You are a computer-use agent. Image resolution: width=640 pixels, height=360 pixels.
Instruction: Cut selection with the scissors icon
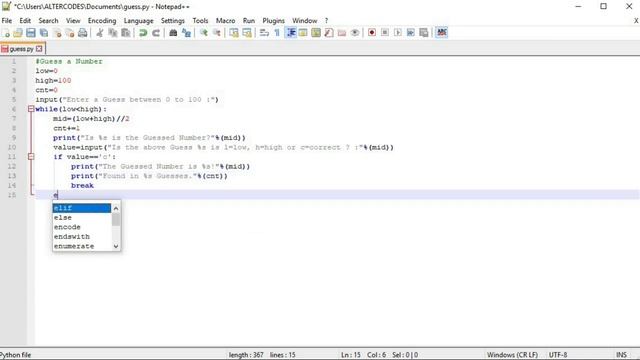pyautogui.click(x=100, y=33)
